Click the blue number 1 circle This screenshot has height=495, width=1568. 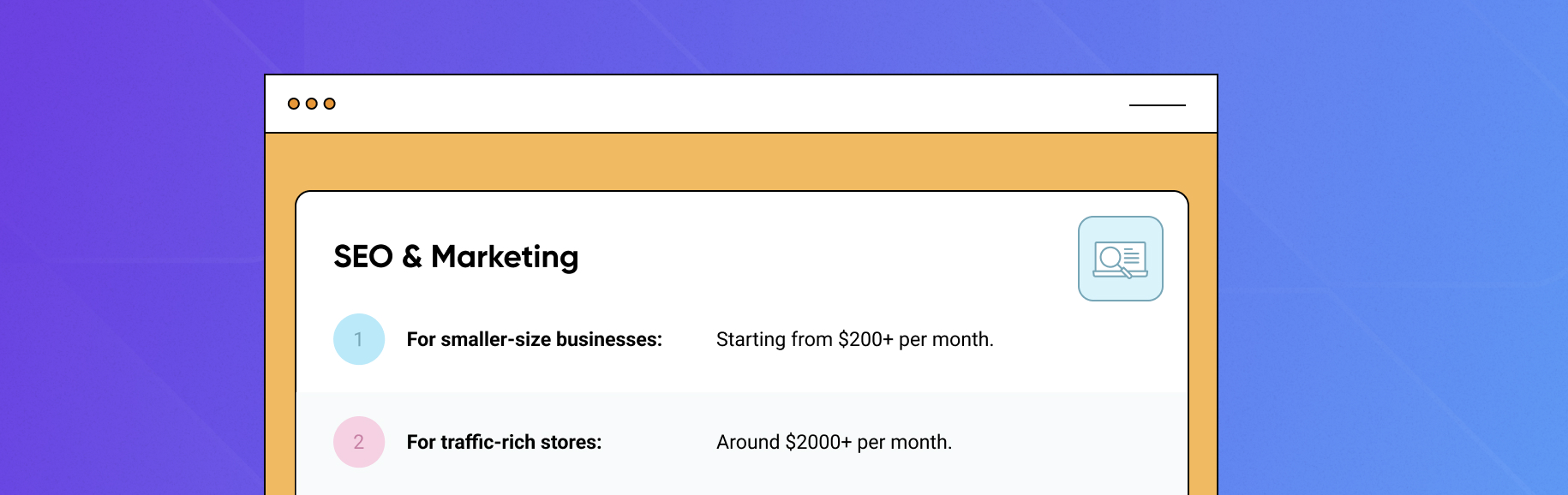(x=359, y=339)
